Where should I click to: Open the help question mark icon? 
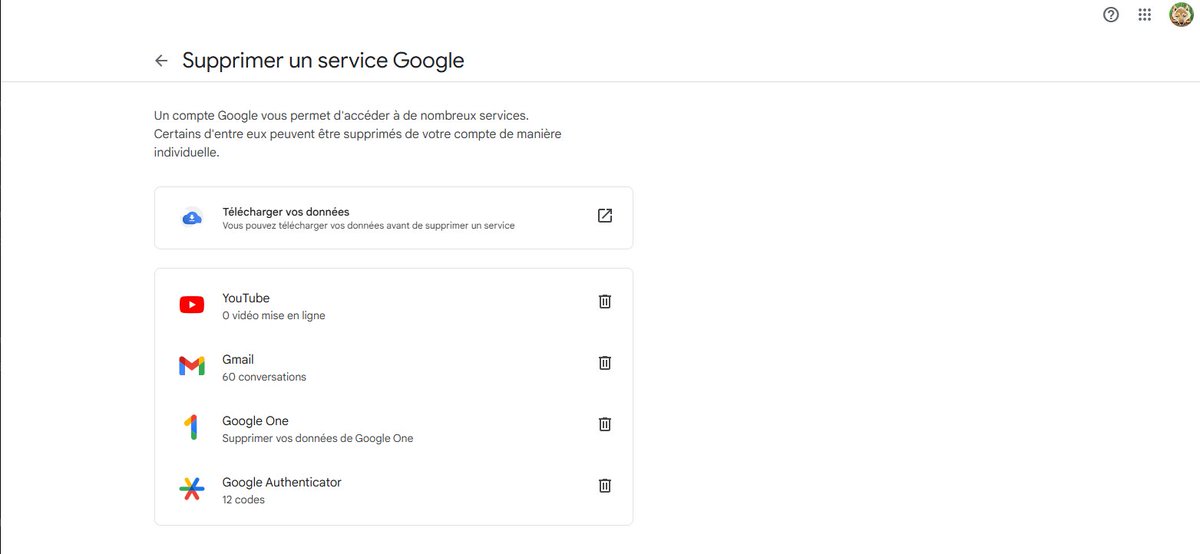pyautogui.click(x=1111, y=15)
